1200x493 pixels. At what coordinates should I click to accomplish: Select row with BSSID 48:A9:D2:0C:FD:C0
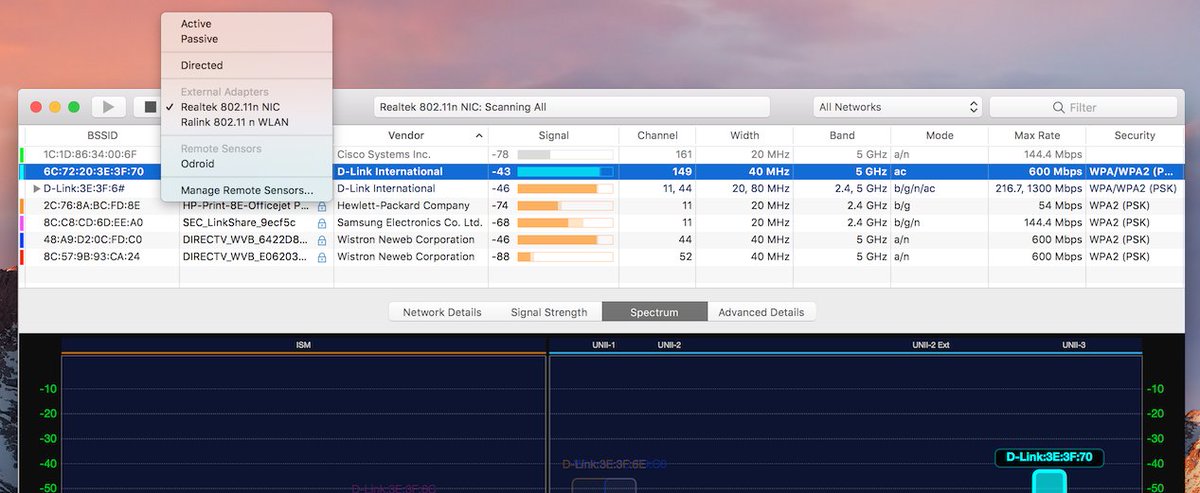coord(602,240)
